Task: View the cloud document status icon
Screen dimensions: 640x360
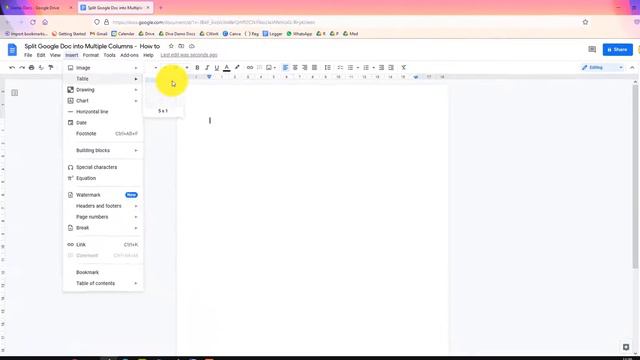Action: [191, 46]
